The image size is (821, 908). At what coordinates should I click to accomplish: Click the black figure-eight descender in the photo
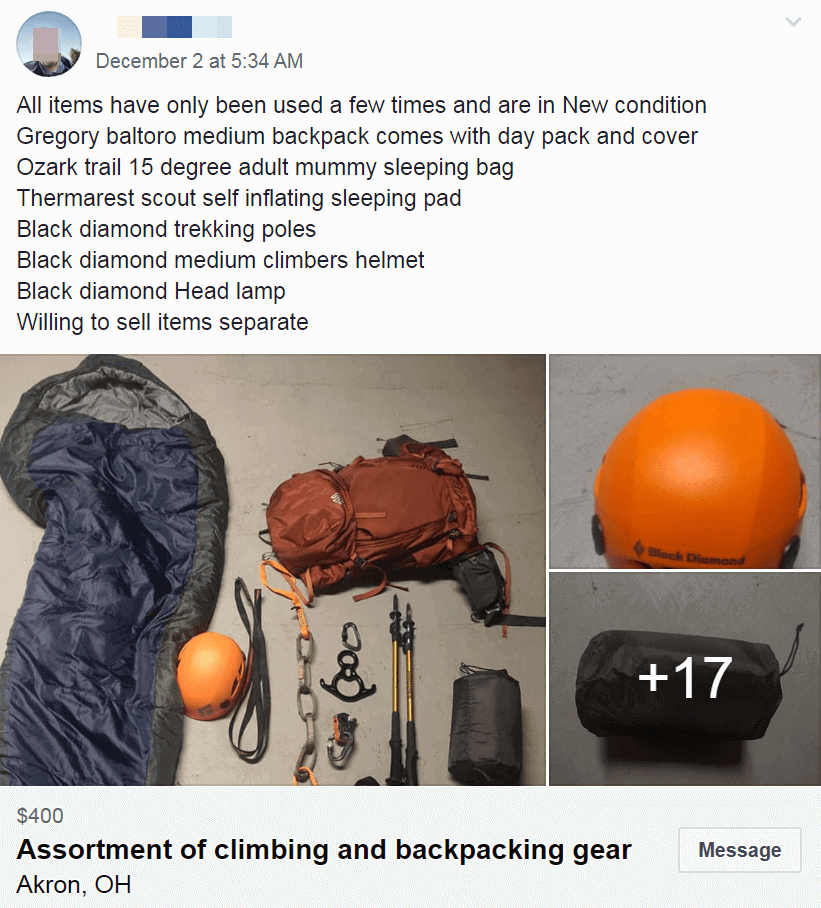(347, 676)
